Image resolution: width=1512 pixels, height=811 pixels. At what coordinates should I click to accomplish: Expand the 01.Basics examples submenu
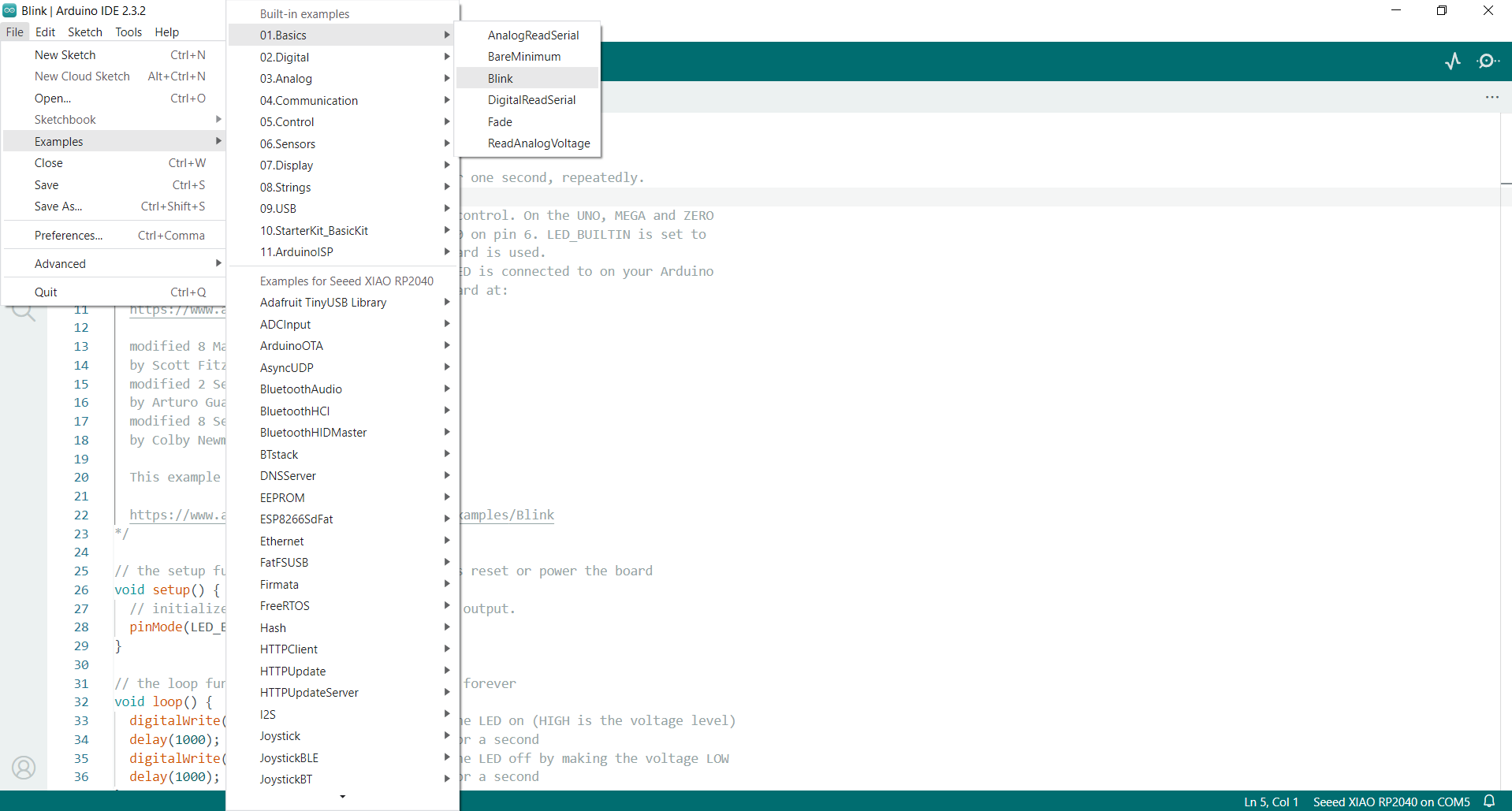(343, 35)
